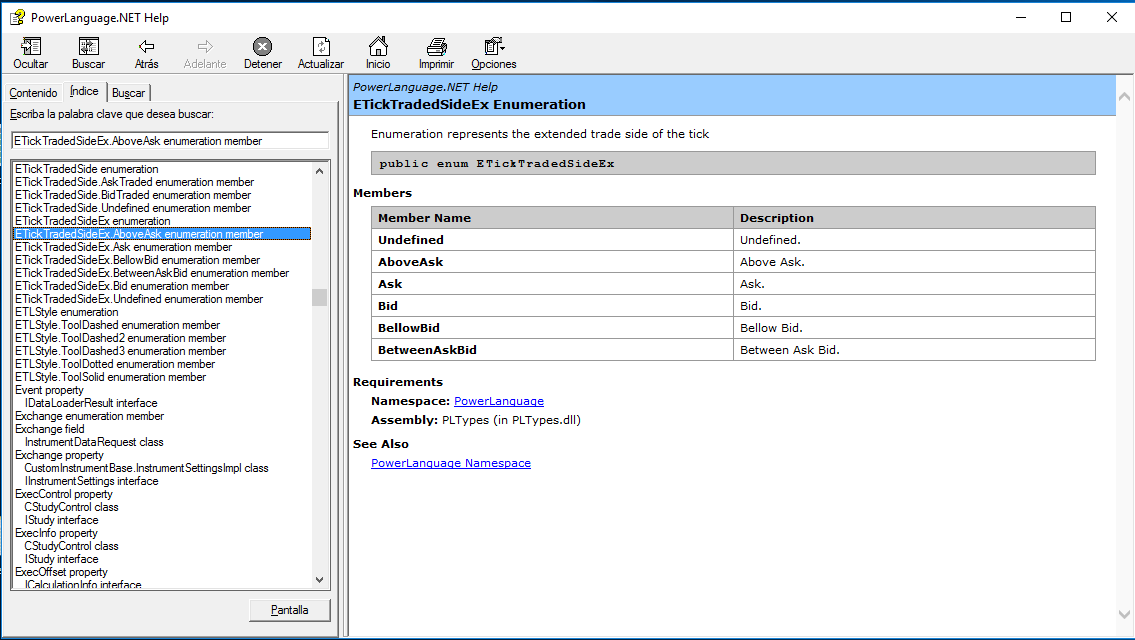Select ETLStyle.ToolSolid enumeration member
1135x640 pixels.
[x=111, y=377]
